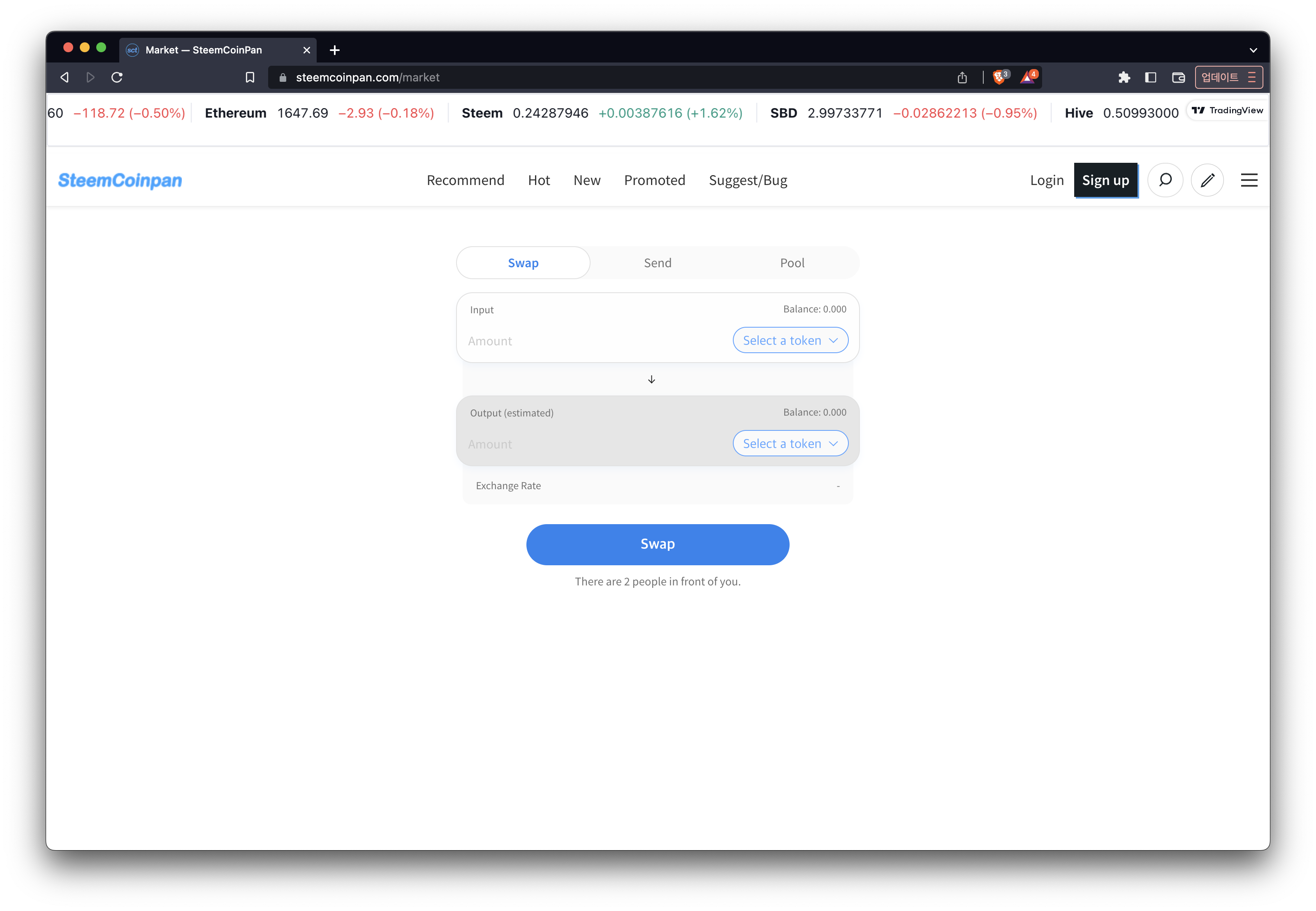Open Input Select a token dropdown

(x=790, y=340)
